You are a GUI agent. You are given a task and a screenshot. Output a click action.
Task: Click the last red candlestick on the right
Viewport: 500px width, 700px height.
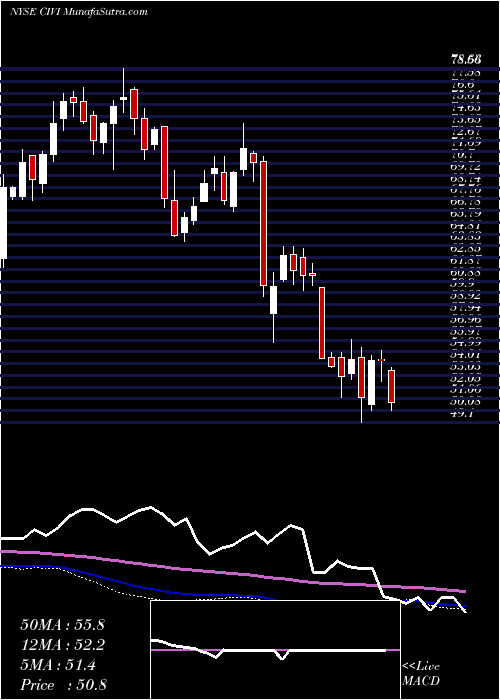click(392, 387)
